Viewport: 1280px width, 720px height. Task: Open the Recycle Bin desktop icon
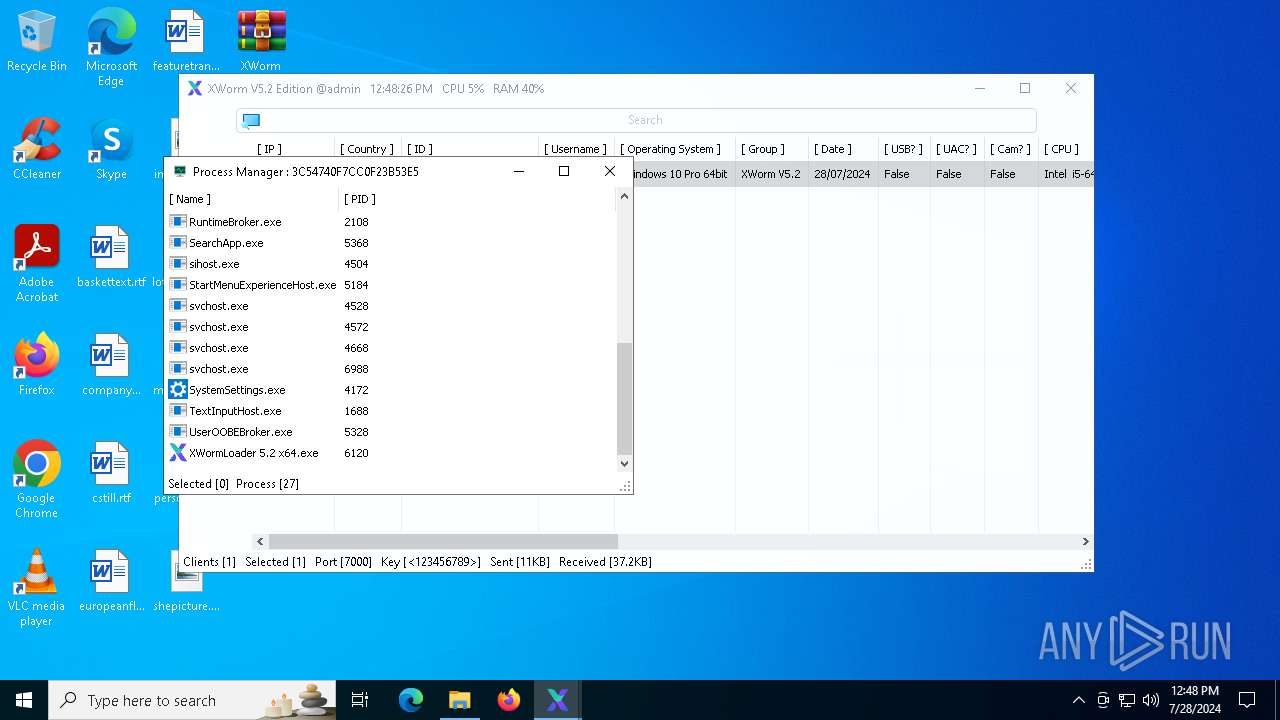[37, 41]
